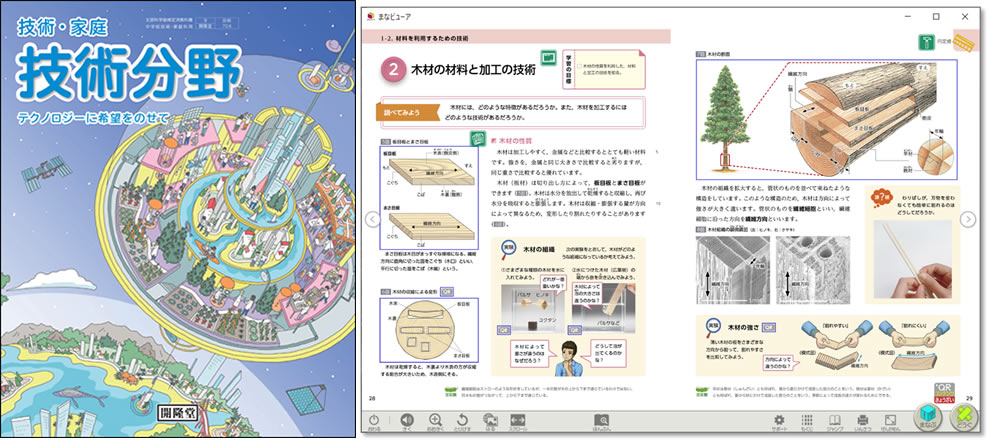Image resolution: width=988 pixels, height=440 pixels.
Task: Open the circular wood deformation figure
Action: coord(428,329)
